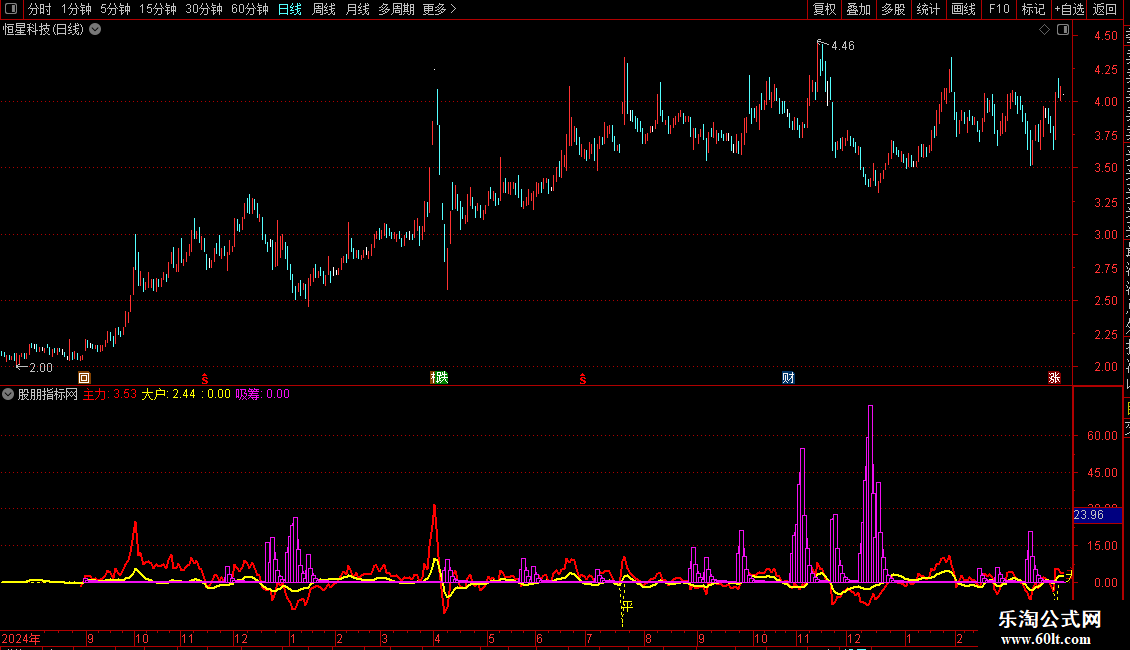The width and height of the screenshot is (1130, 650).
Task: Click the panel layout icon at top-left
Action: tap(11, 9)
